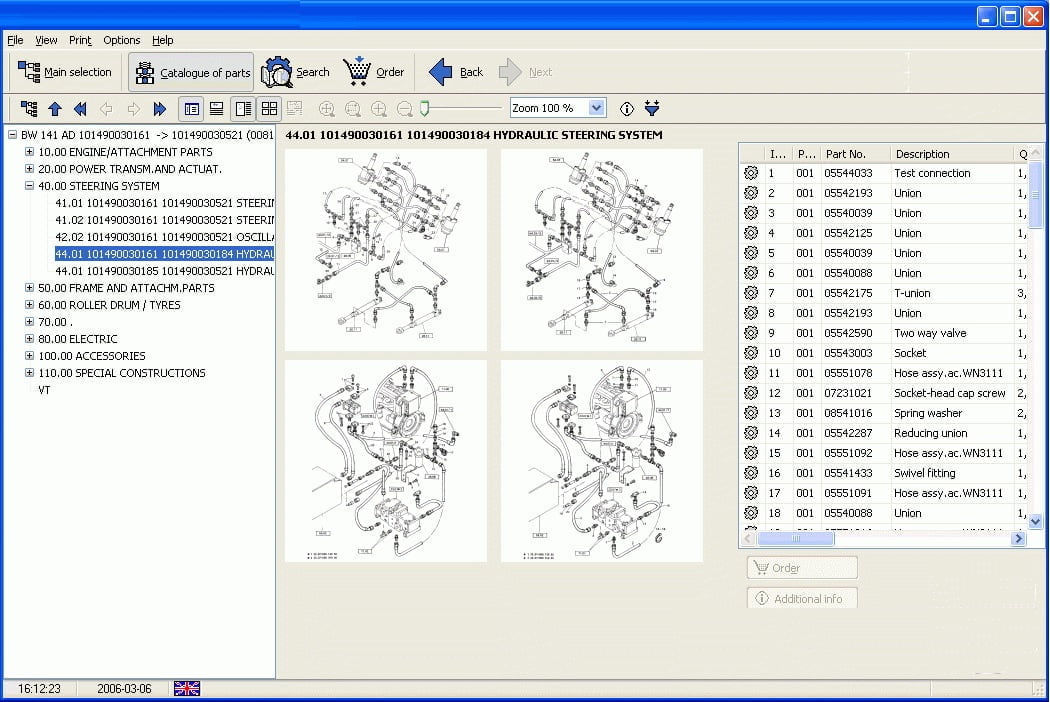This screenshot has width=1050, height=702.
Task: Open the Print menu
Action: tap(80, 40)
